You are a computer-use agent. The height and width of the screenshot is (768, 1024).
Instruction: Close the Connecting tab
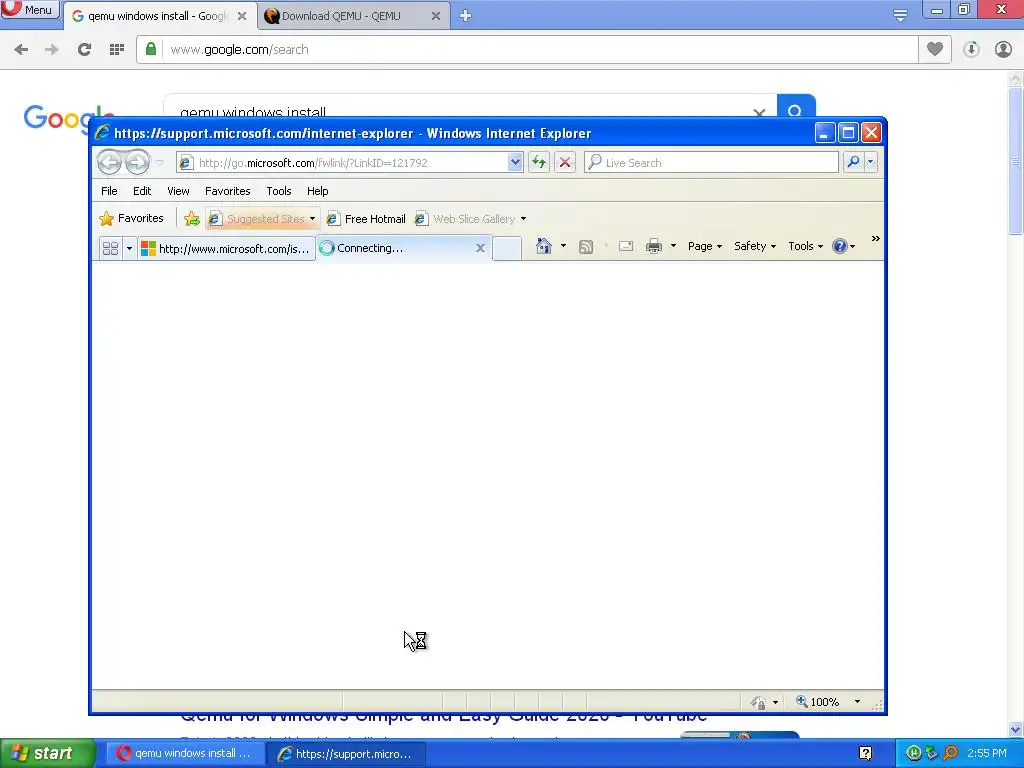480,248
